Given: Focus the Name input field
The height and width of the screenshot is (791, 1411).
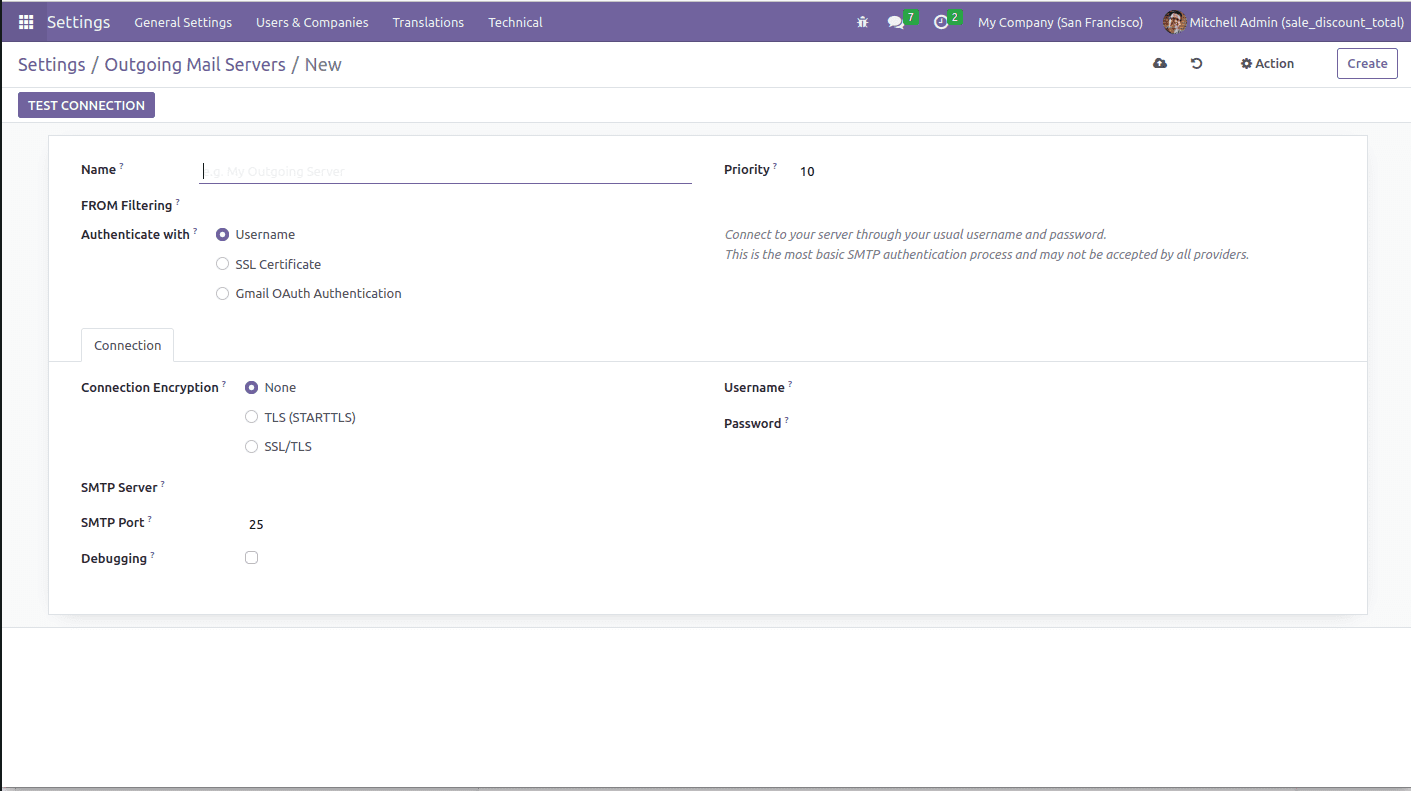Looking at the screenshot, I should click(x=445, y=171).
